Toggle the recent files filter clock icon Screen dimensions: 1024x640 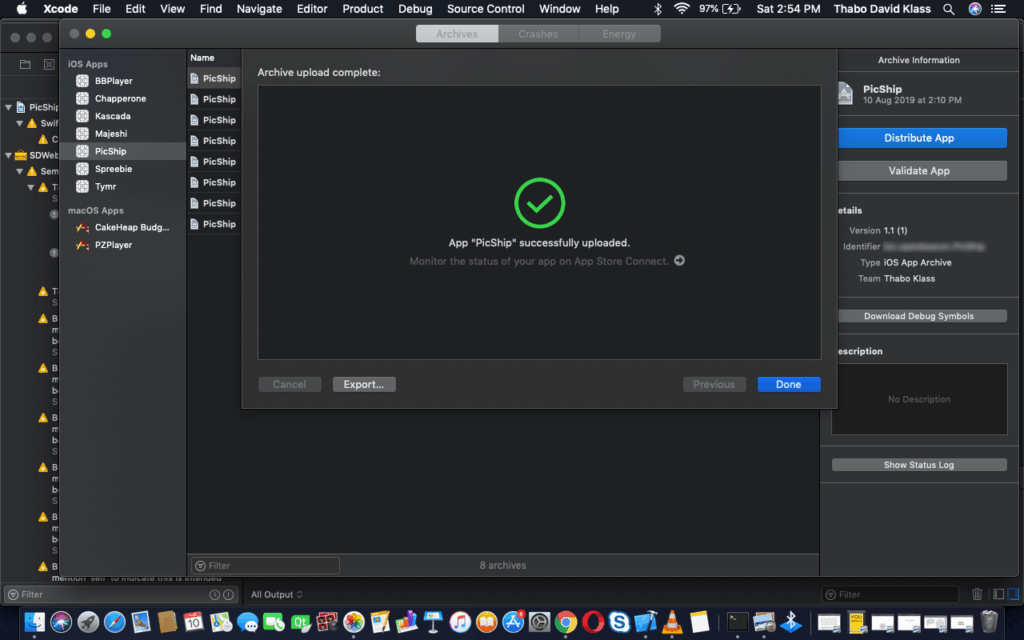[x=214, y=595]
